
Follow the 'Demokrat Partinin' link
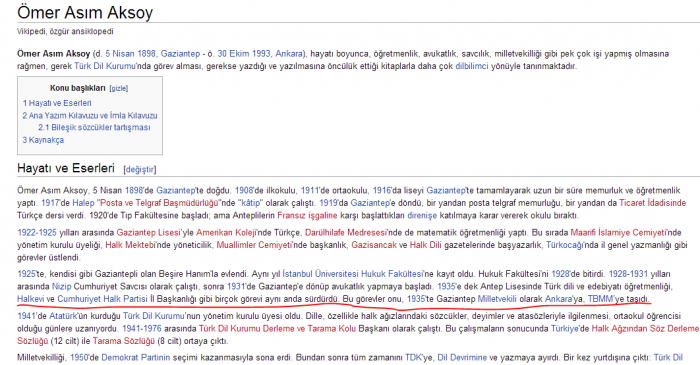click(x=136, y=358)
